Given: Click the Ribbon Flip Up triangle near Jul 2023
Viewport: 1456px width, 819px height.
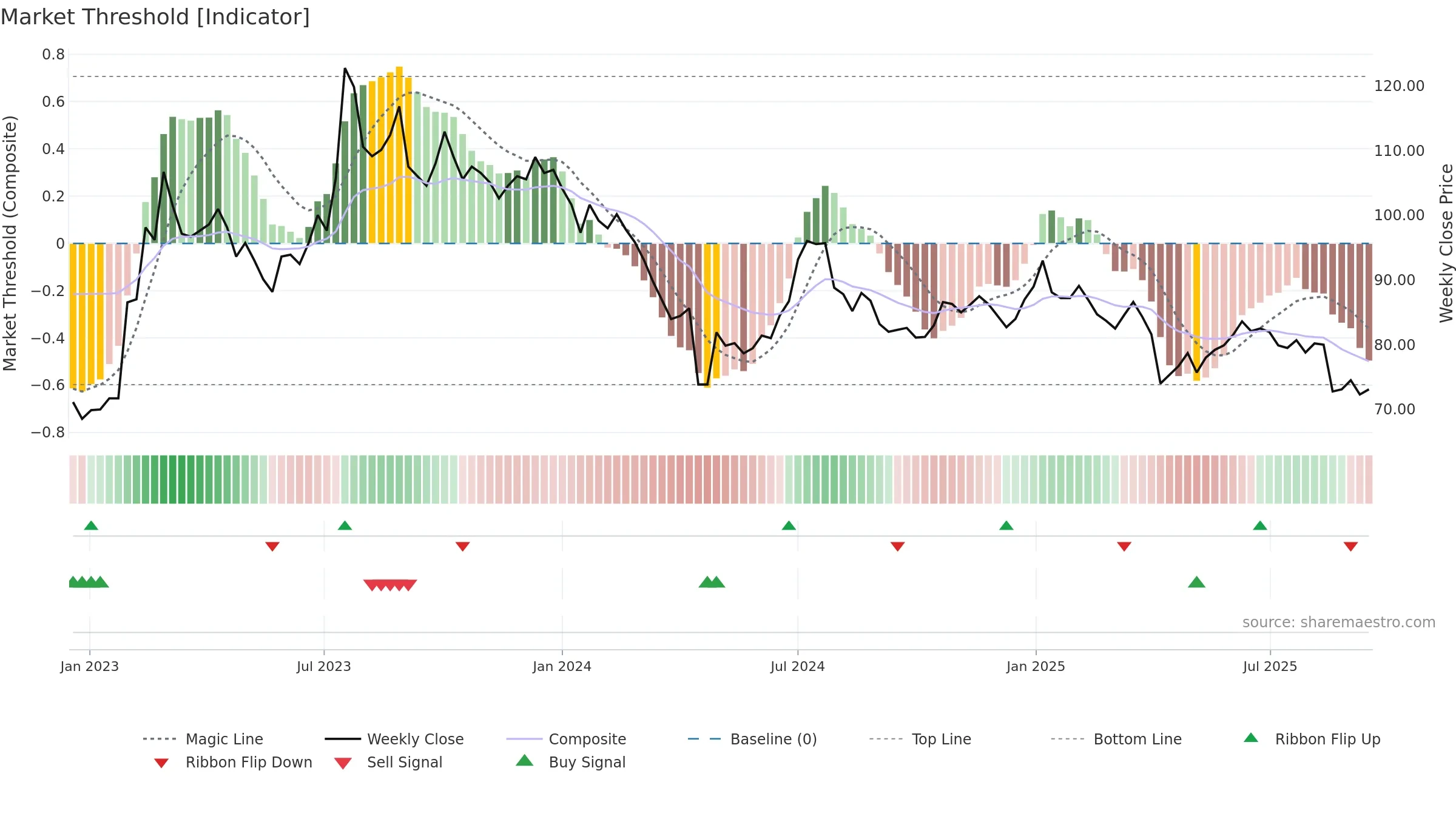Looking at the screenshot, I should pos(345,525).
